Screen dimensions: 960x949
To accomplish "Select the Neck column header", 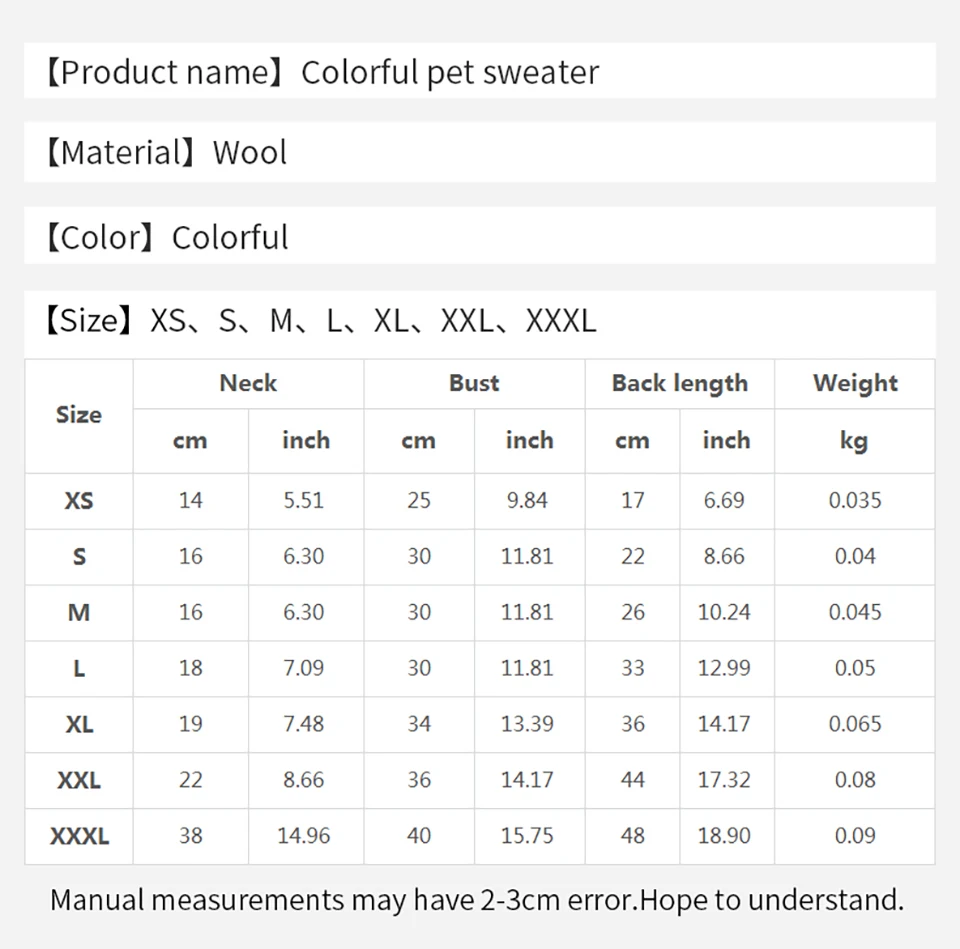I will [248, 383].
